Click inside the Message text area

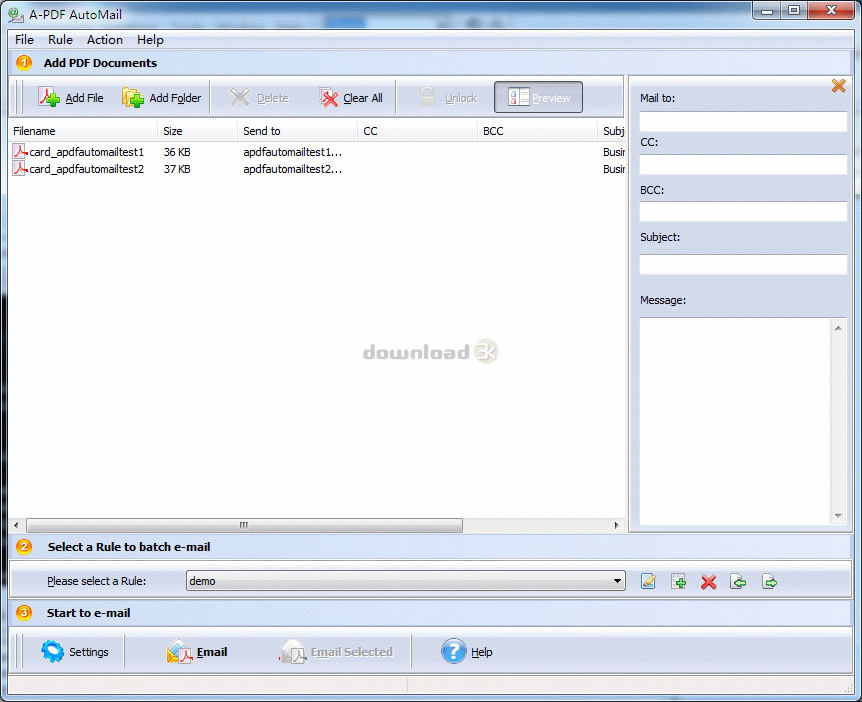(735, 421)
